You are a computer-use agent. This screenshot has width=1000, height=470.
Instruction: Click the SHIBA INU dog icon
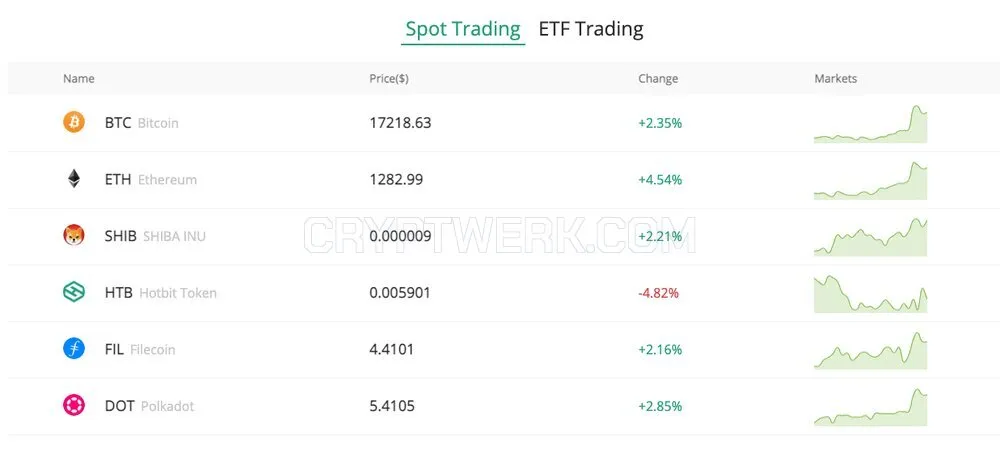tap(73, 235)
